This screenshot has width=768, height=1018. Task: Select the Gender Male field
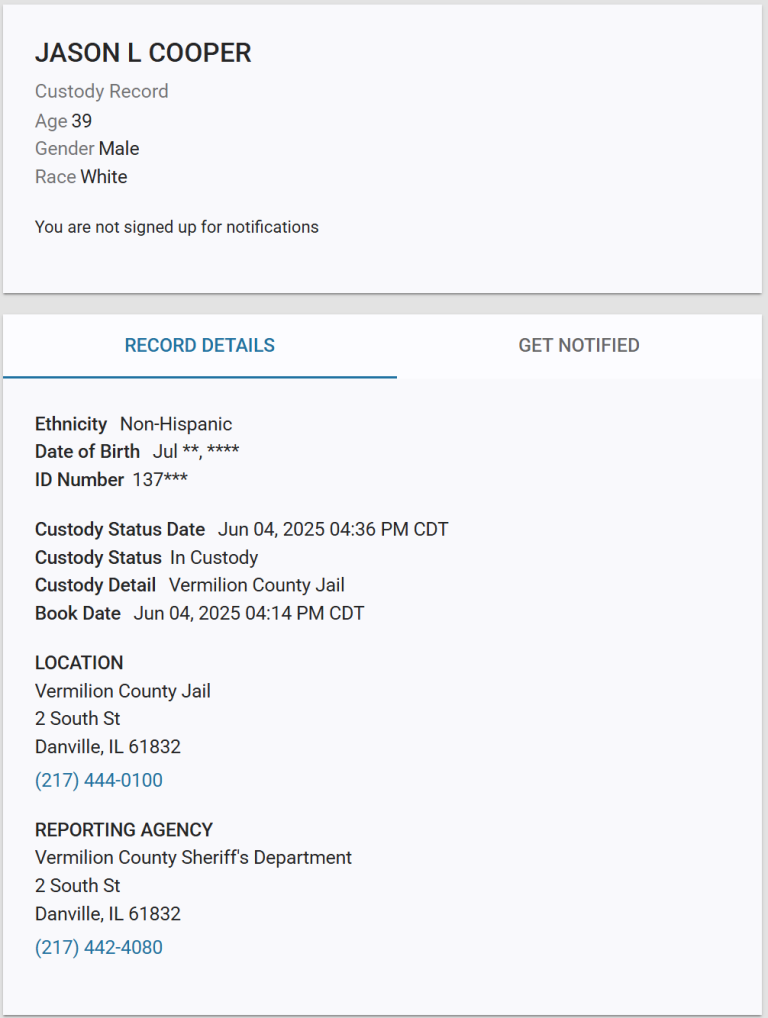(87, 149)
